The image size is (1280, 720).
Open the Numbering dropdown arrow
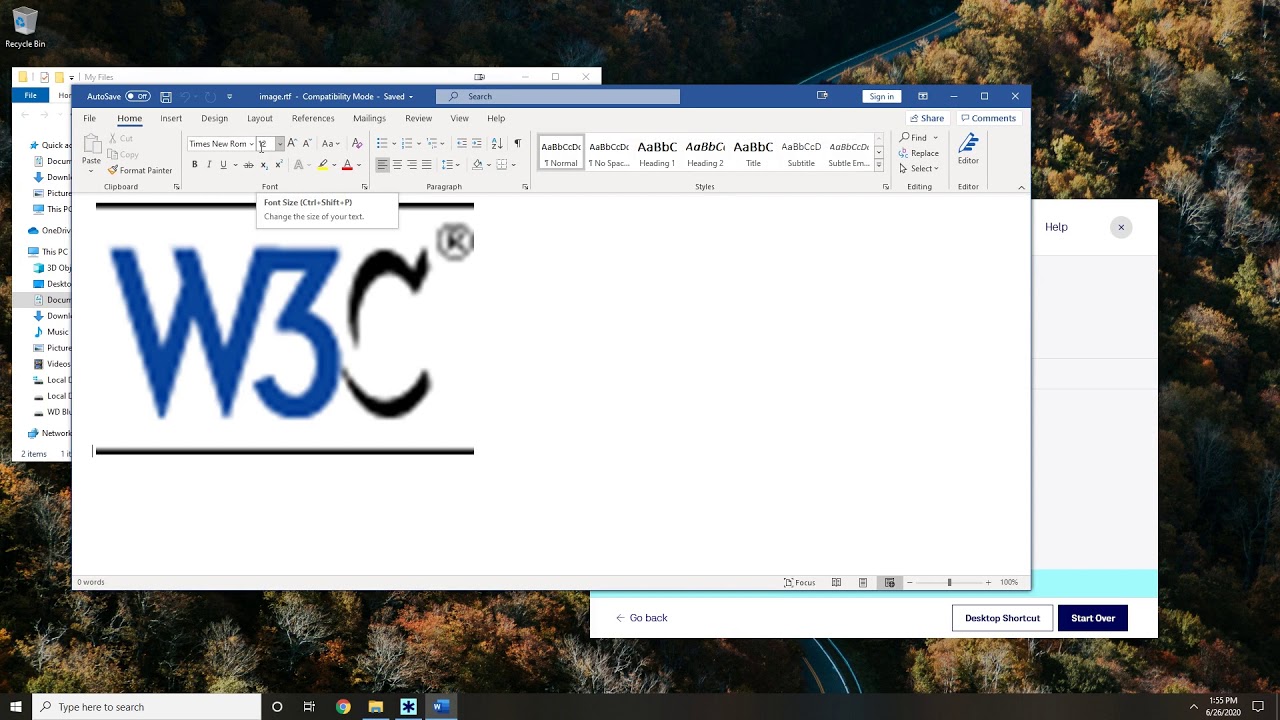pos(420,144)
